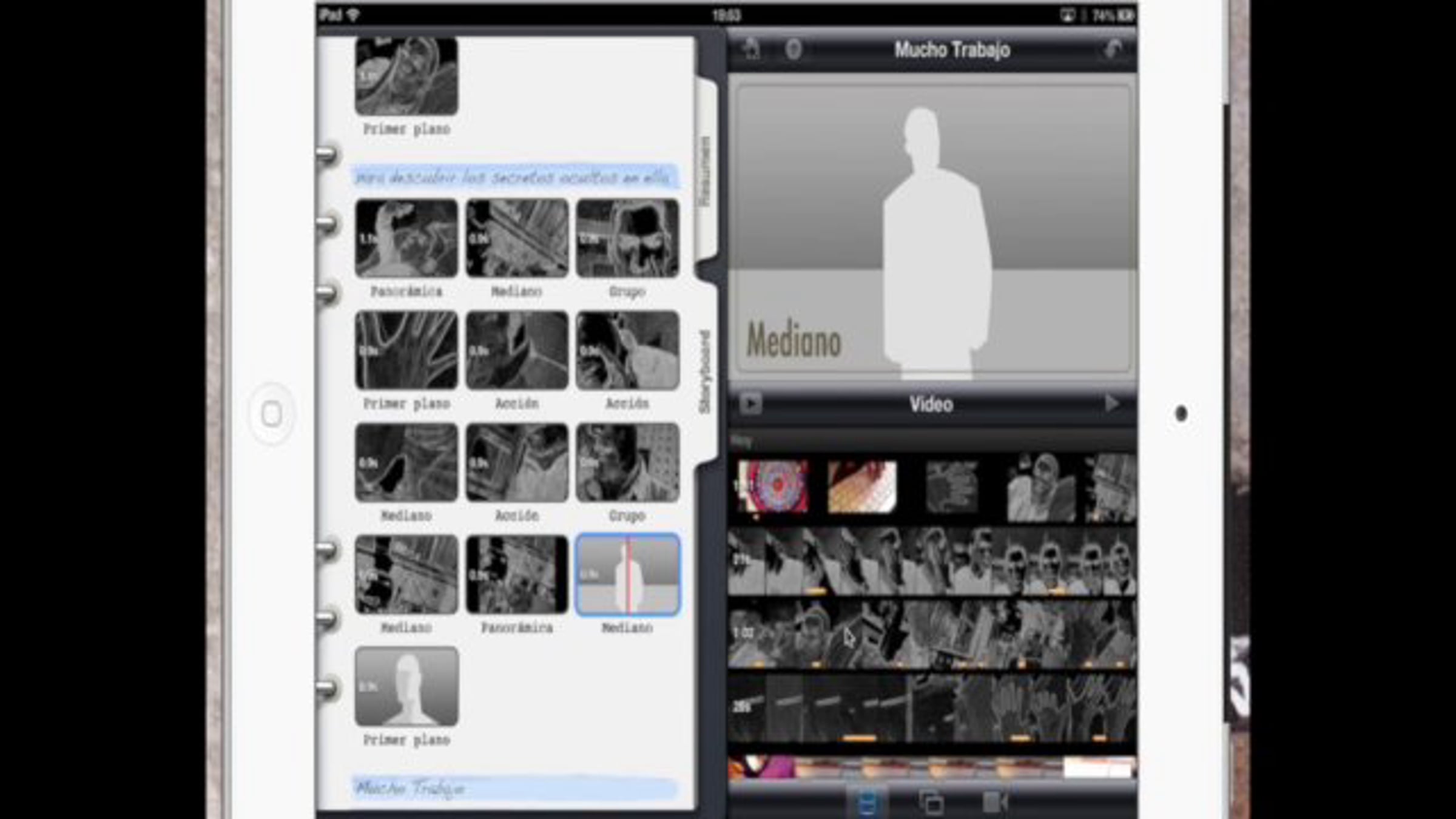
Task: Select the video filmstrip media icon
Action: click(x=868, y=803)
